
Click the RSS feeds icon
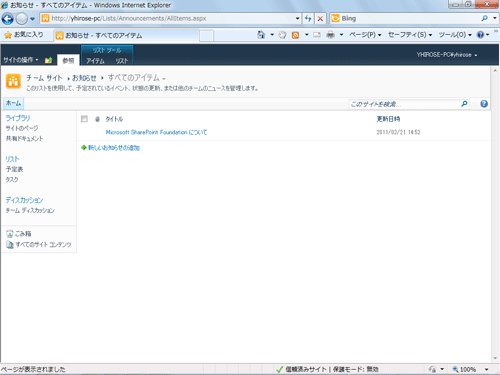295,35
